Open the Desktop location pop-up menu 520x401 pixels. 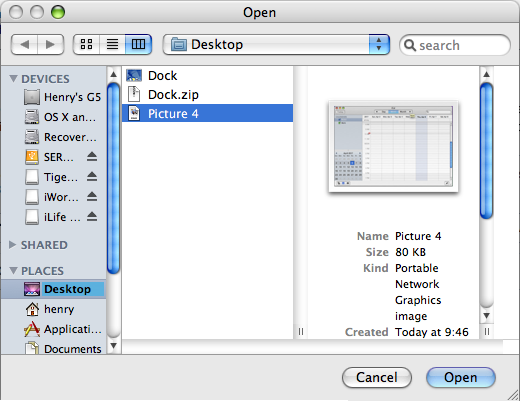276,44
